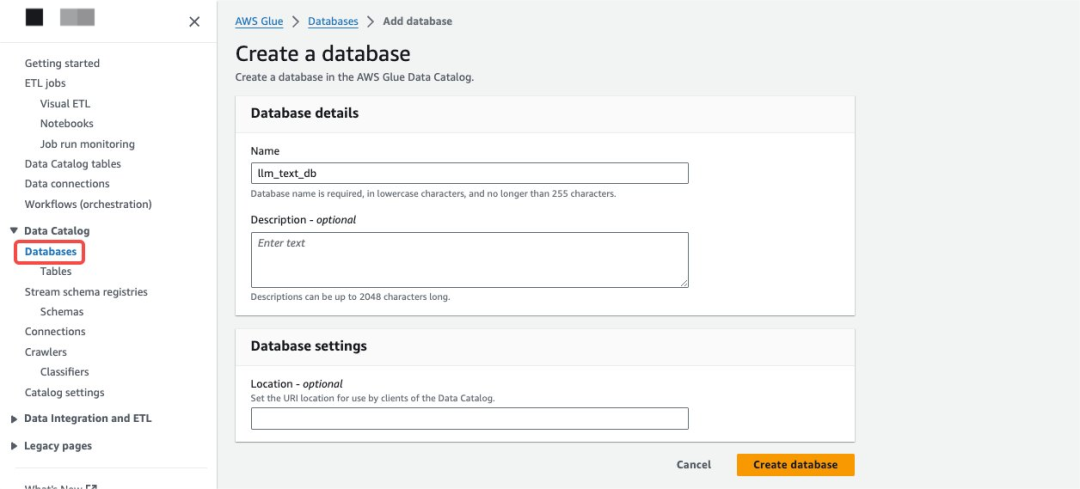The image size is (1080, 489).
Task: Open Getting started page
Action: (x=62, y=63)
